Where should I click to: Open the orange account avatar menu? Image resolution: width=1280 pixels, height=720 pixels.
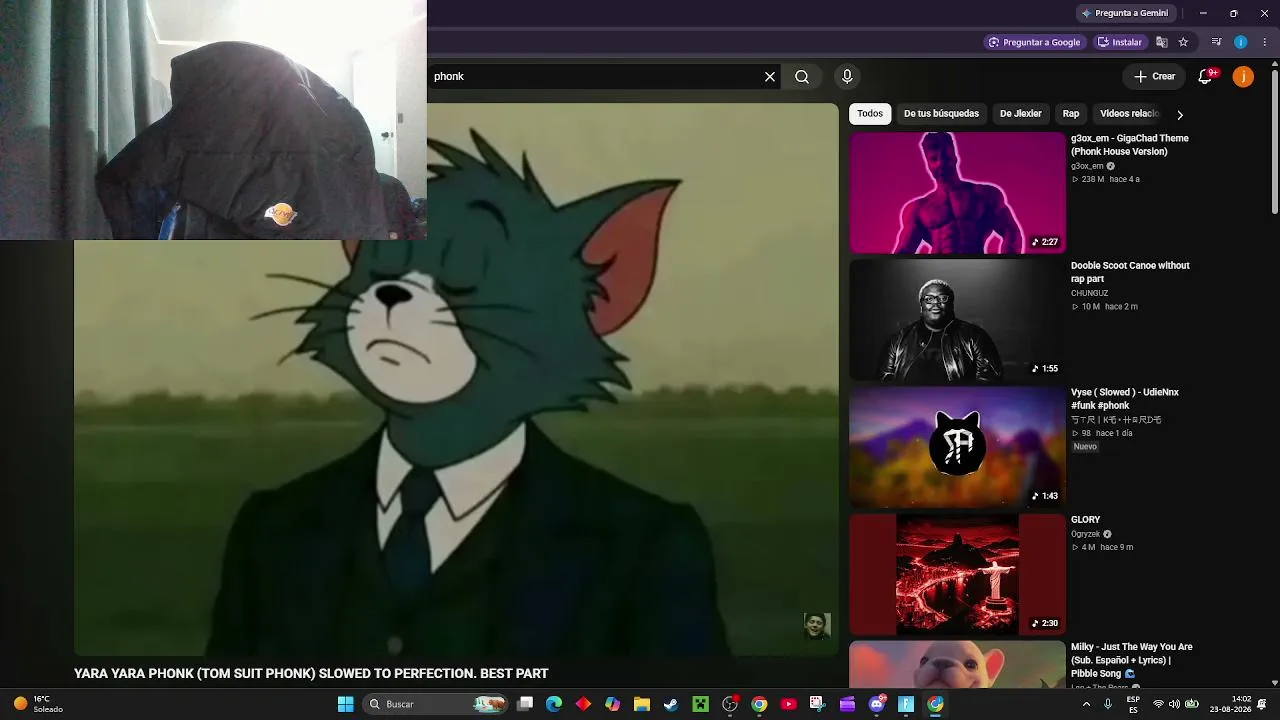[1243, 77]
